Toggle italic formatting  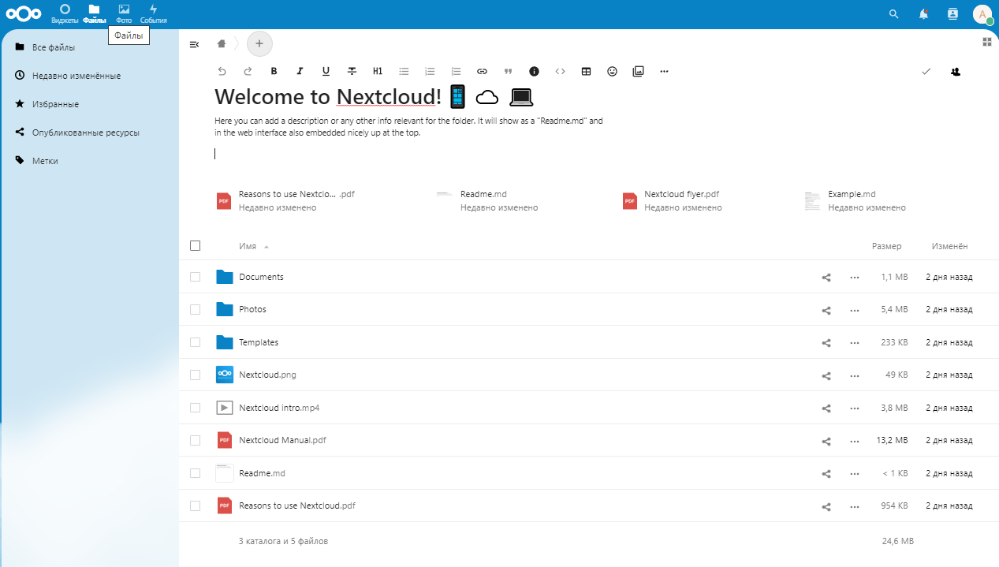[299, 71]
